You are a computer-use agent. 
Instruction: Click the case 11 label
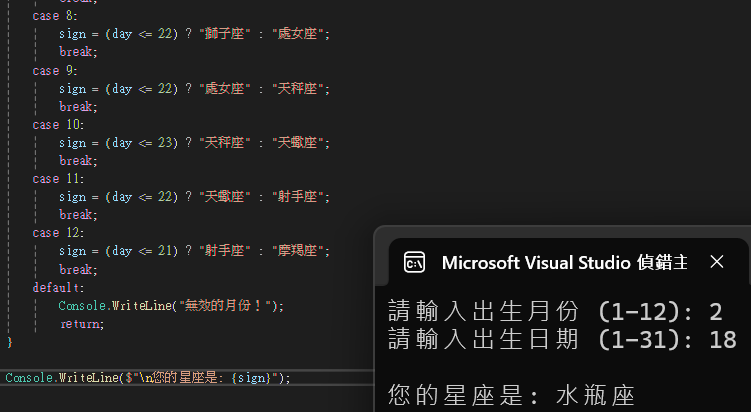(x=58, y=179)
